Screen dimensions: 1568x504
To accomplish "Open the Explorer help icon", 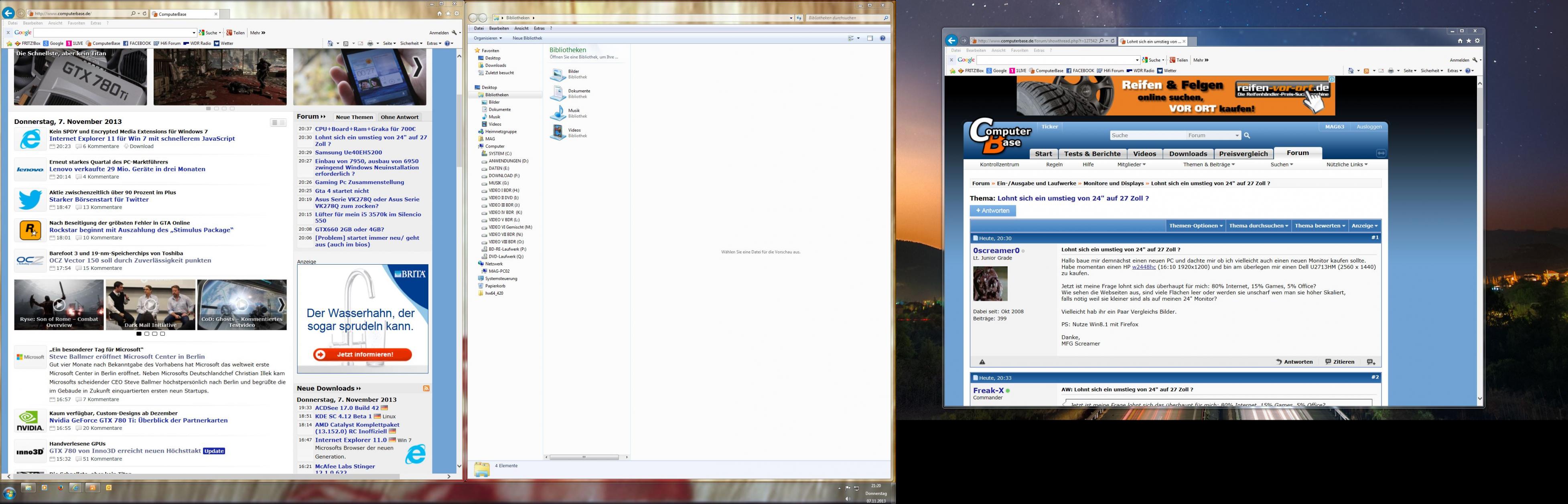I will point(882,38).
